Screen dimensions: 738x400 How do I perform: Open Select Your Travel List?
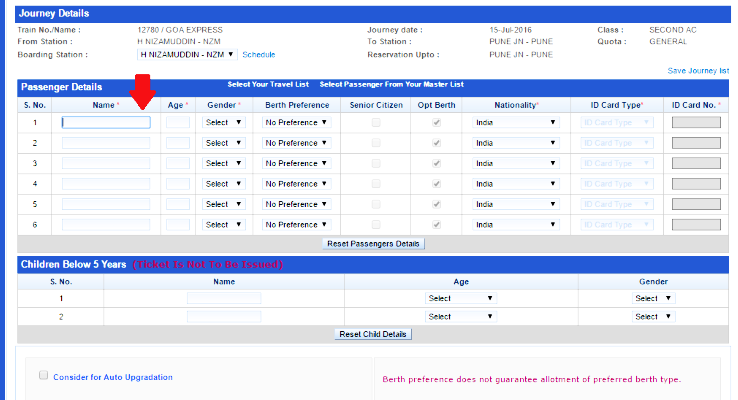point(266,84)
